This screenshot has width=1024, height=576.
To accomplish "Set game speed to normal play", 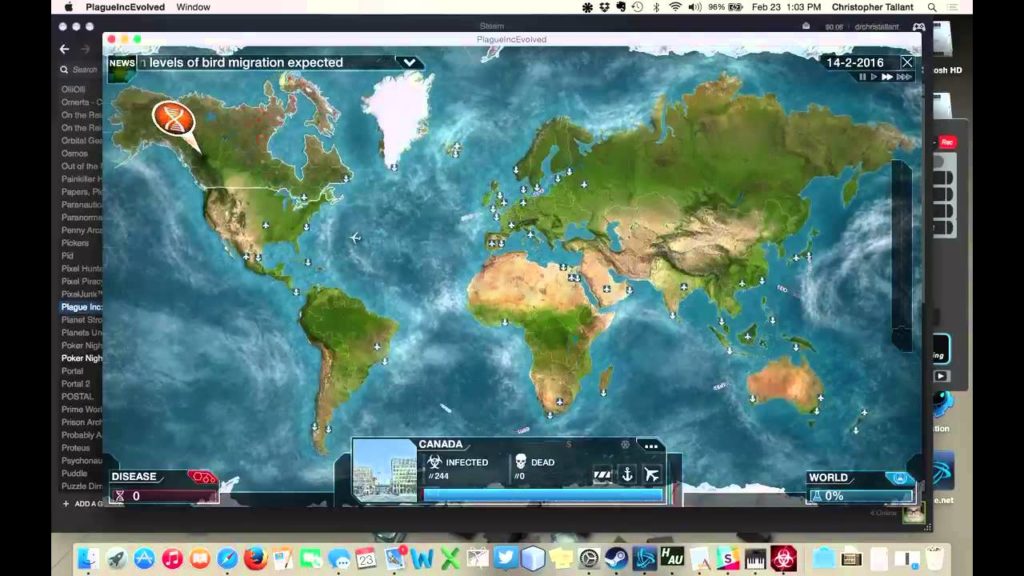I will 874,77.
